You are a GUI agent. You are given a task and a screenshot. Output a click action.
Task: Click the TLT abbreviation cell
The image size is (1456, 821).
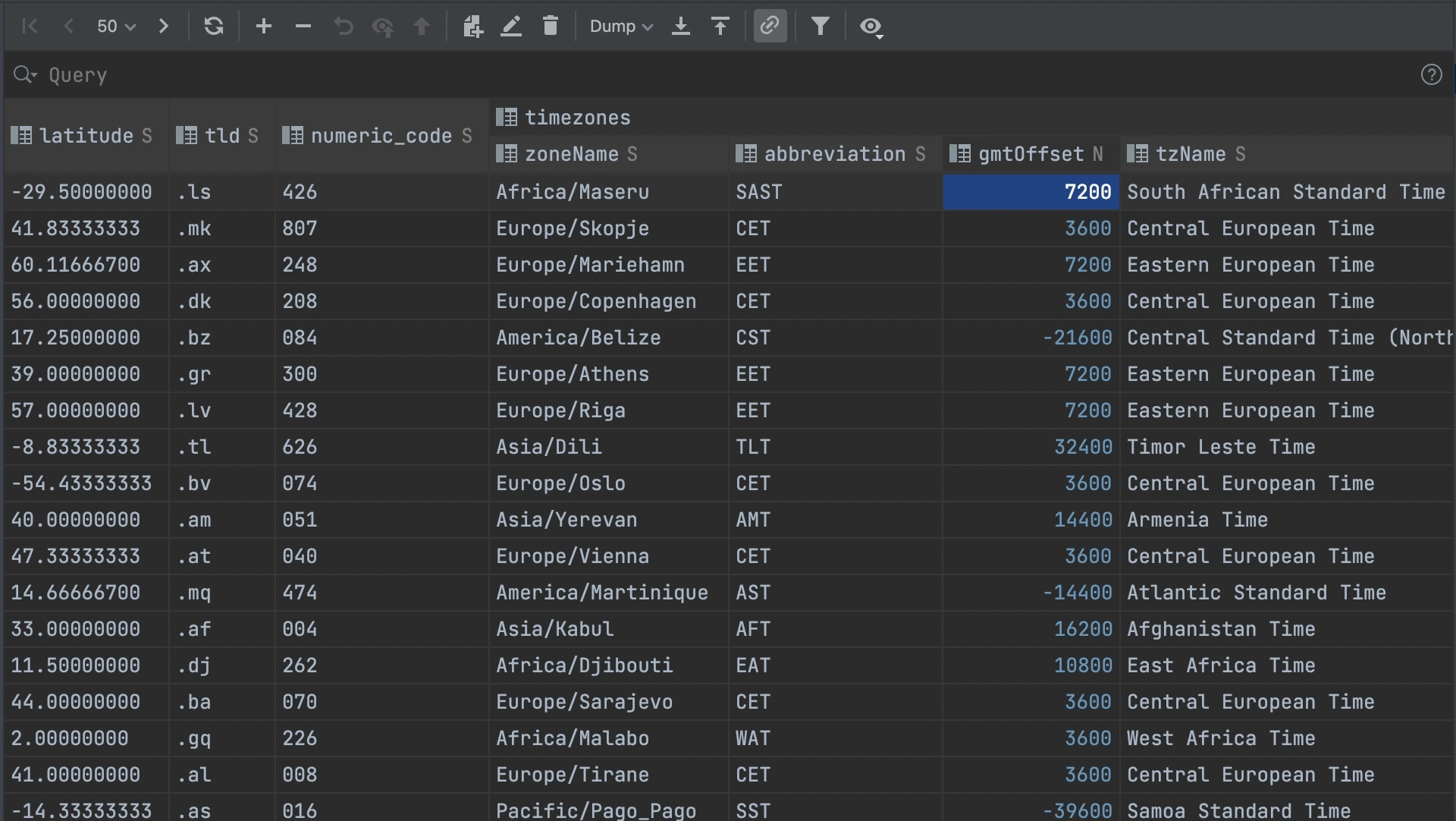click(836, 447)
